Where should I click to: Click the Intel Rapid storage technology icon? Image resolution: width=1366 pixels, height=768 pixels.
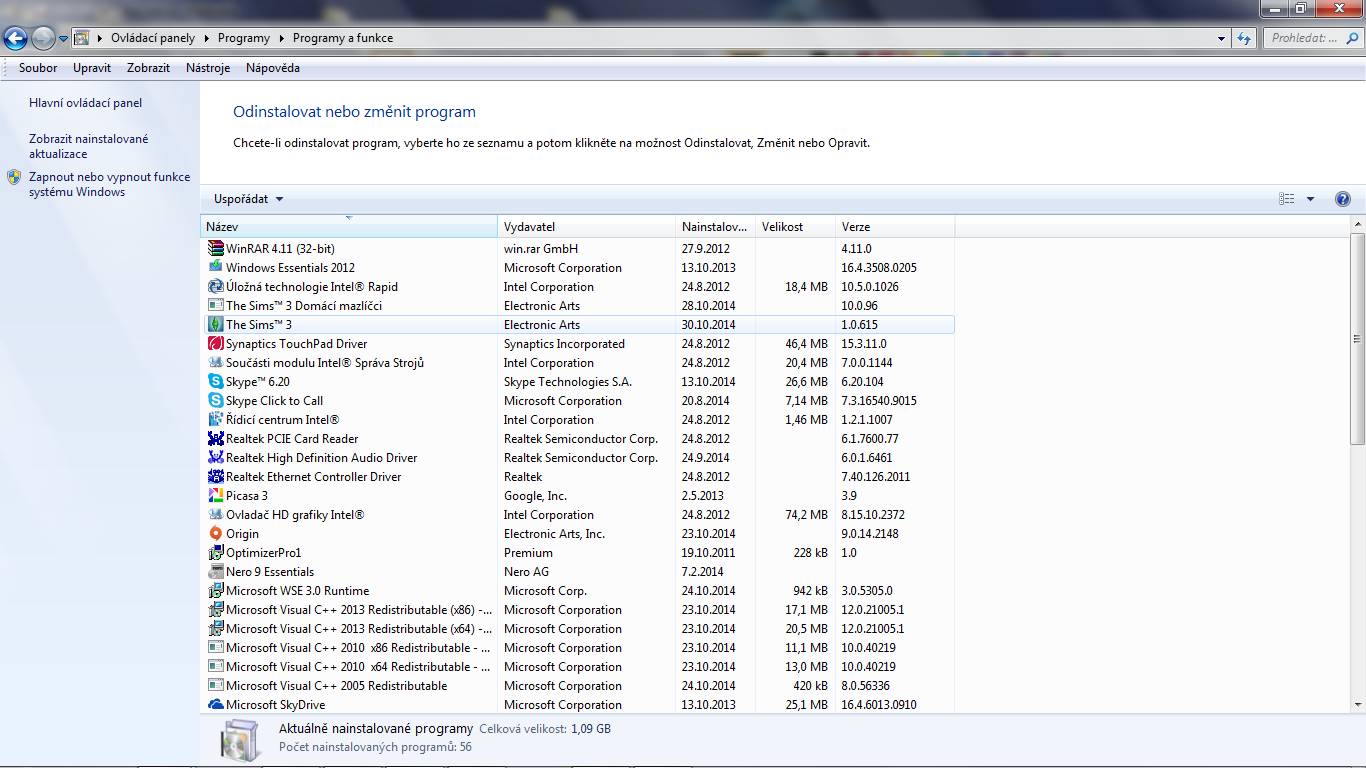tap(215, 286)
